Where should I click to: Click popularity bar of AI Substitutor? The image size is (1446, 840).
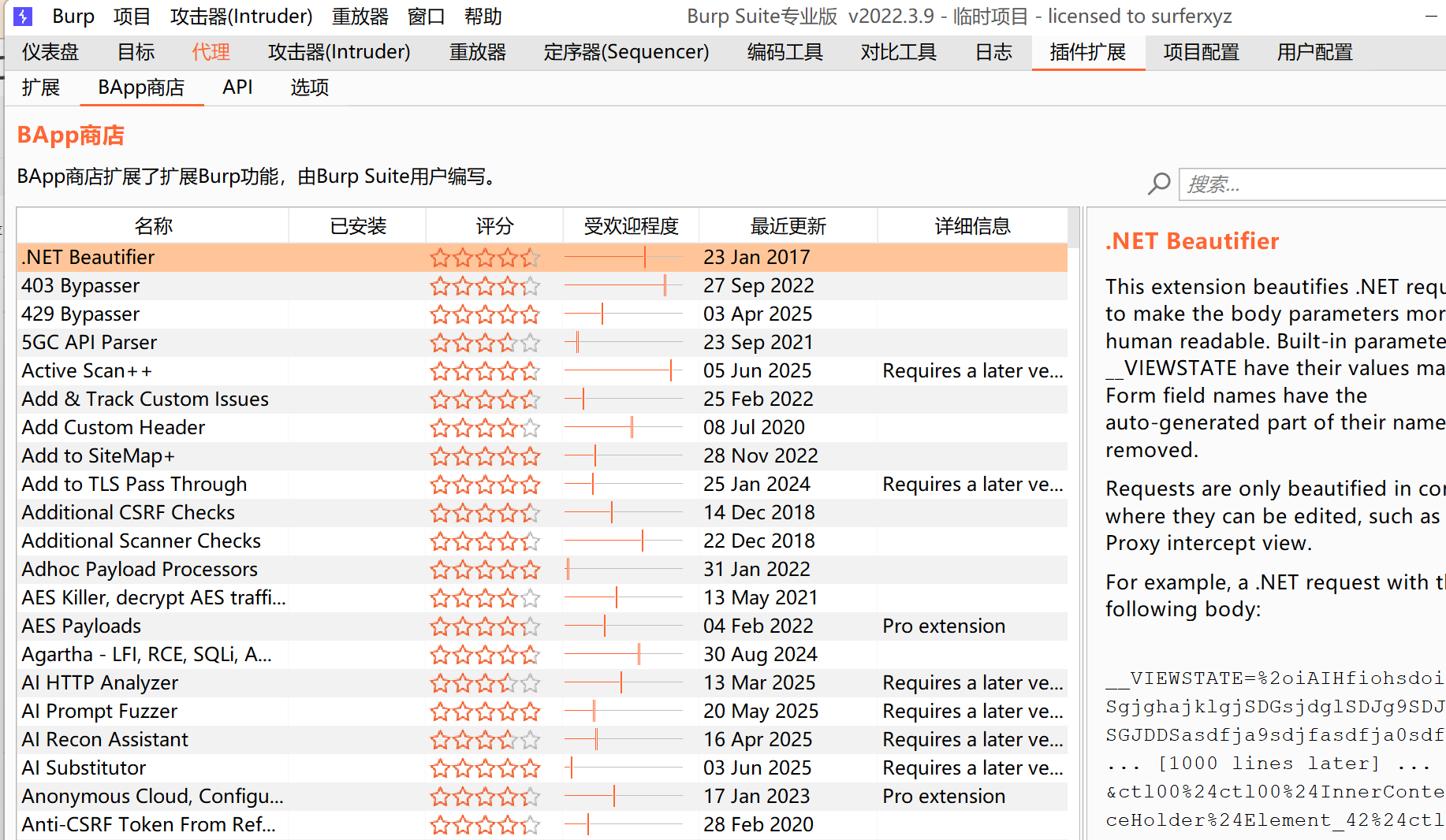(x=624, y=768)
